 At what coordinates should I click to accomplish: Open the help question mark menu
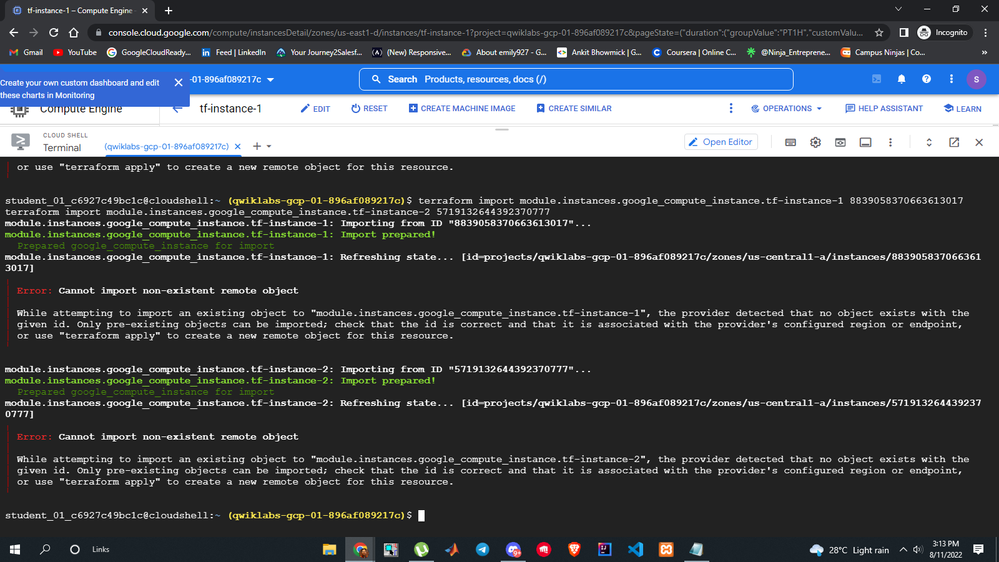pyautogui.click(x=926, y=79)
